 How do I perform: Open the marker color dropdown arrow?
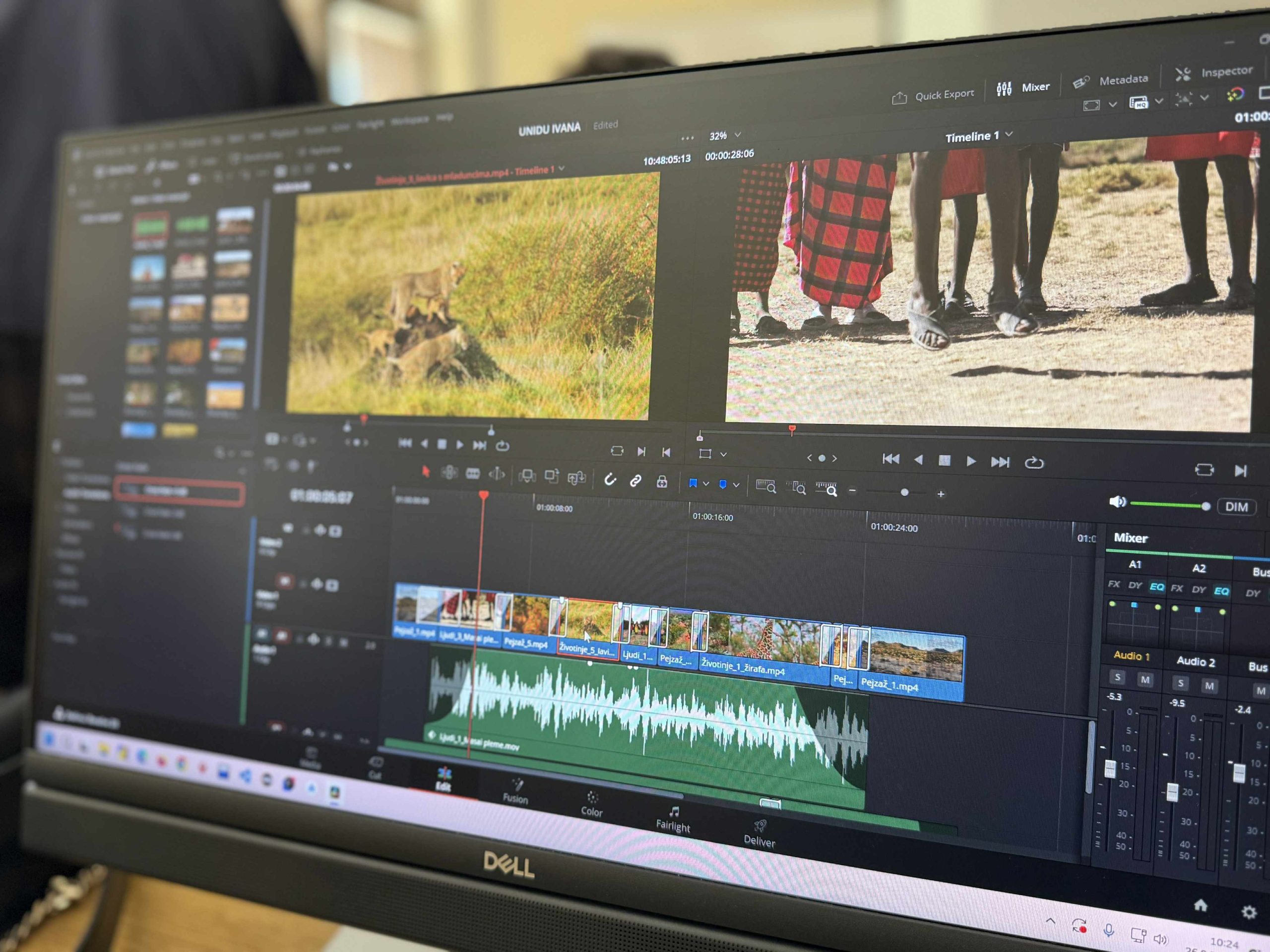tap(736, 485)
